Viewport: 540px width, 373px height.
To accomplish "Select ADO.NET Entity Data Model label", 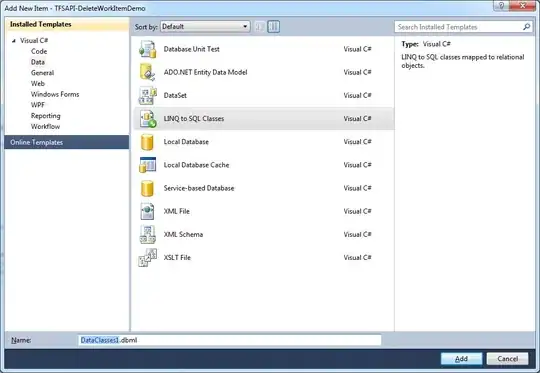I will coord(205,72).
